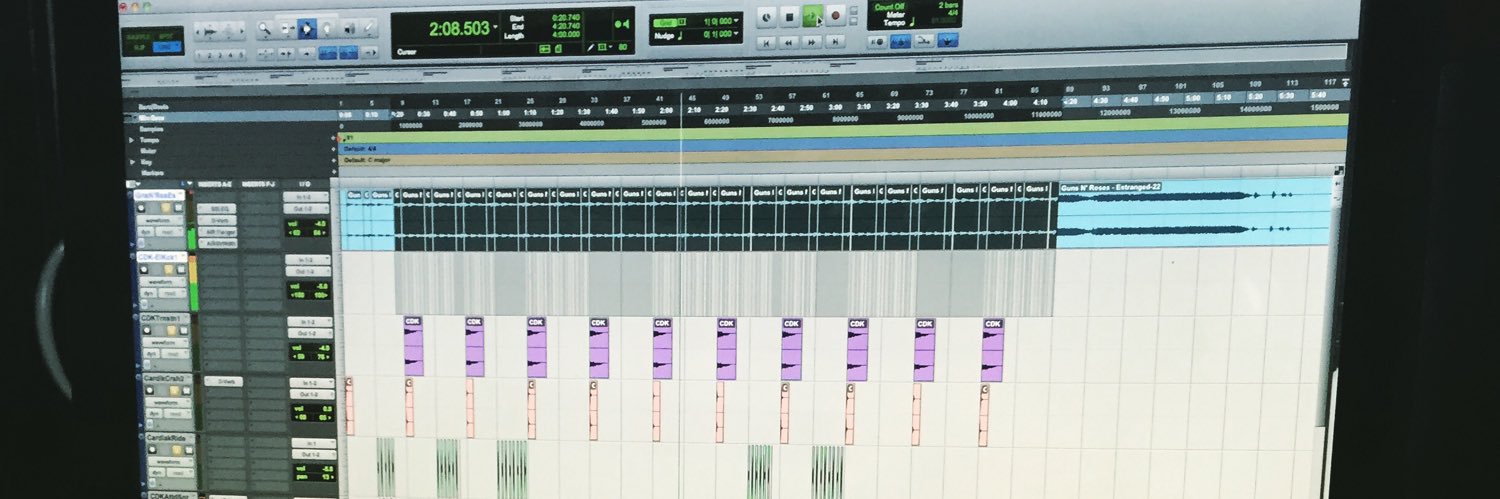
Task: Expand the Tempo ruler
Action: [x=131, y=140]
